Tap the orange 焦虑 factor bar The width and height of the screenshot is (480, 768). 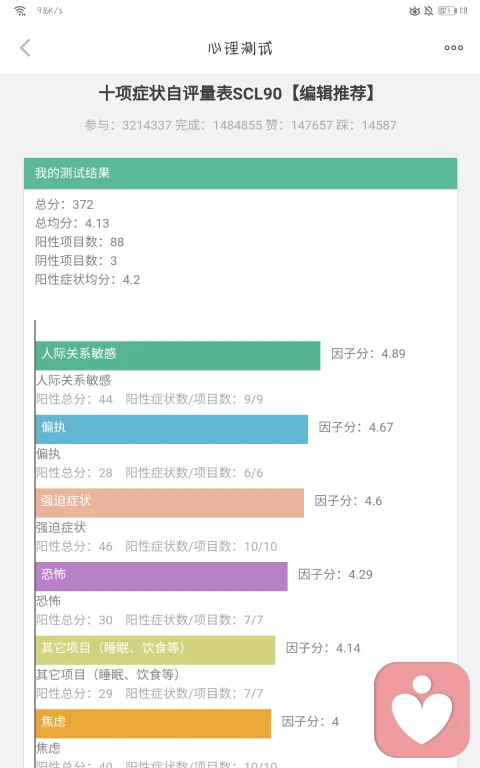tap(153, 723)
